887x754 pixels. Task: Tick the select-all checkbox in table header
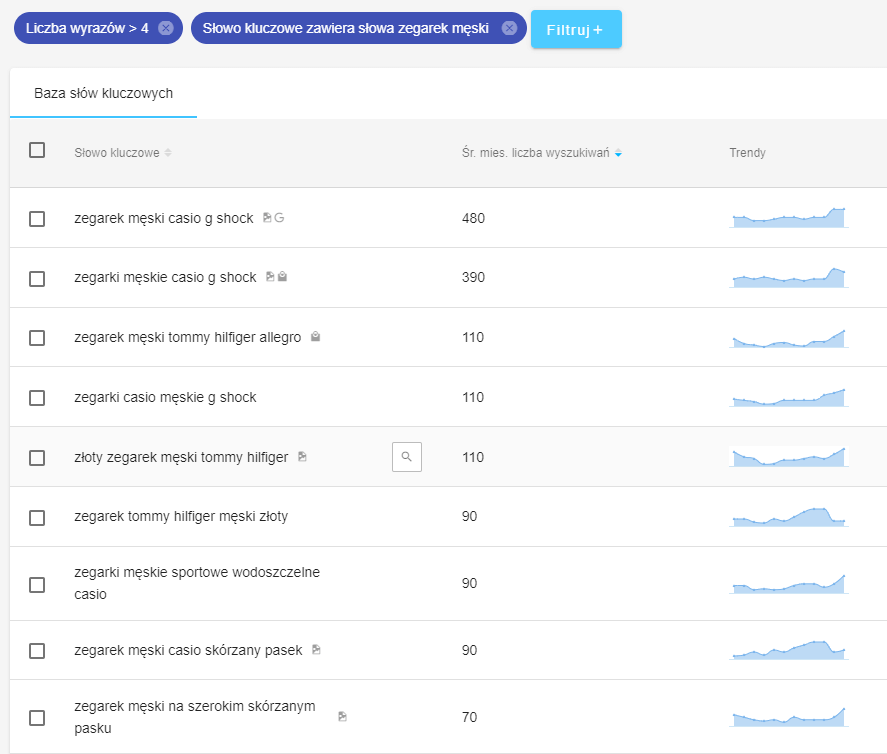[x=37, y=151]
